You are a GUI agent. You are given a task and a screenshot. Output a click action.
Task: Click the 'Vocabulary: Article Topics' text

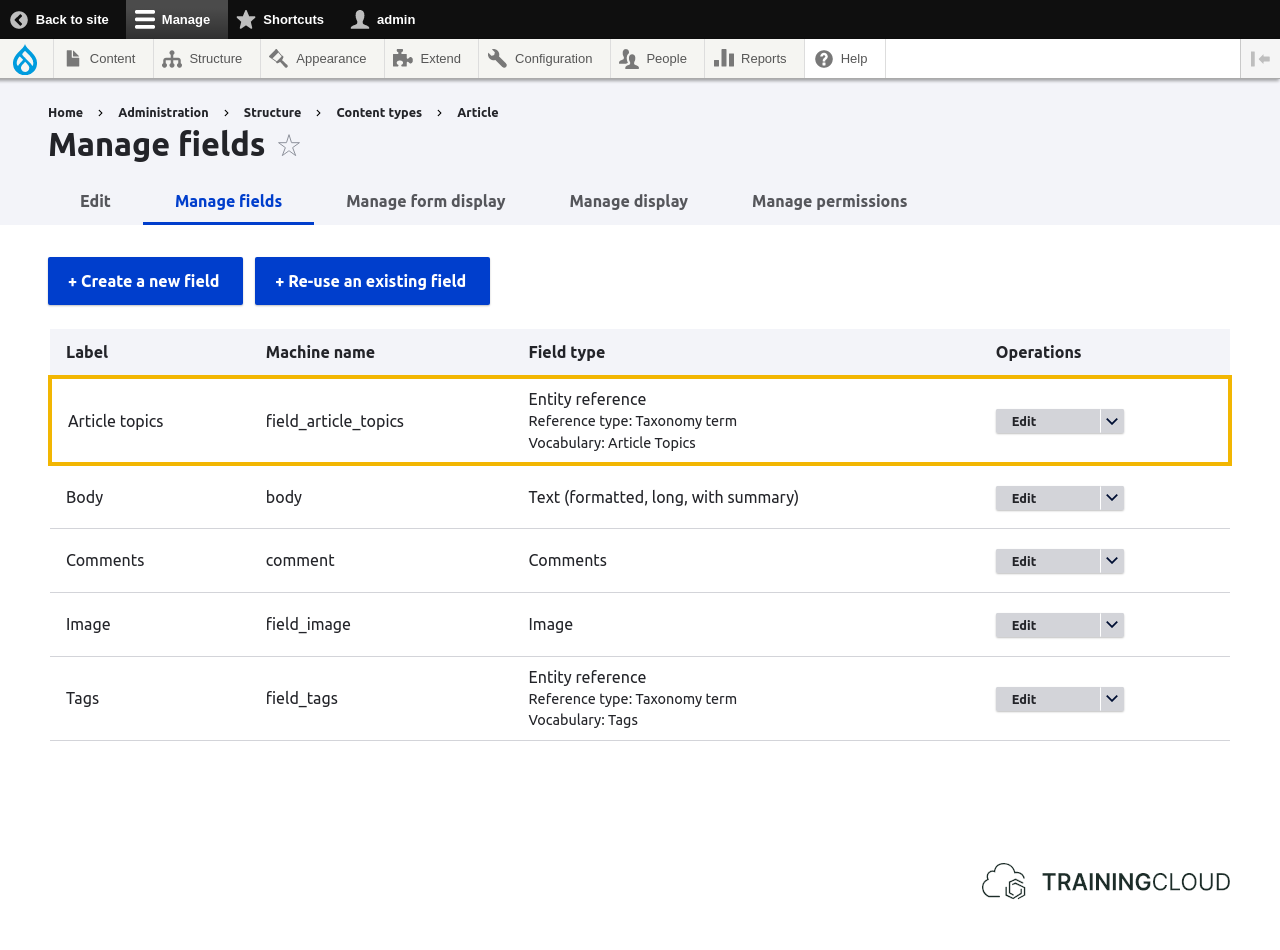tap(612, 443)
